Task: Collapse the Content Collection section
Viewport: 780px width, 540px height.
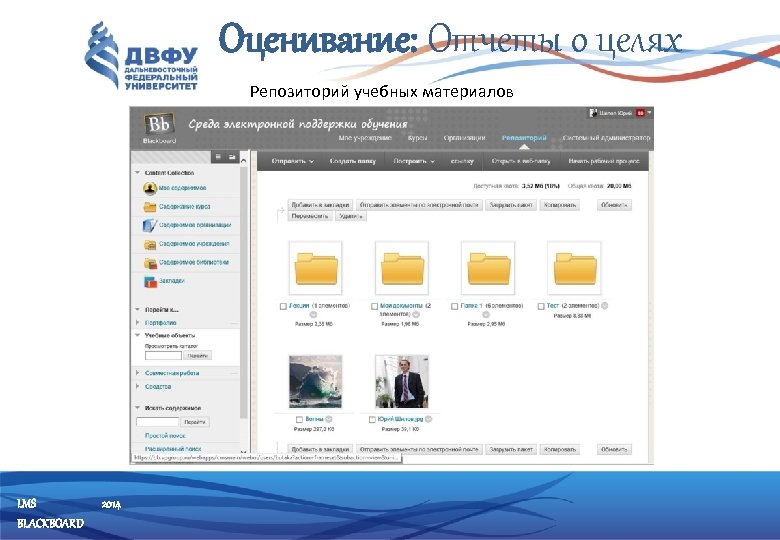Action: pos(137,173)
